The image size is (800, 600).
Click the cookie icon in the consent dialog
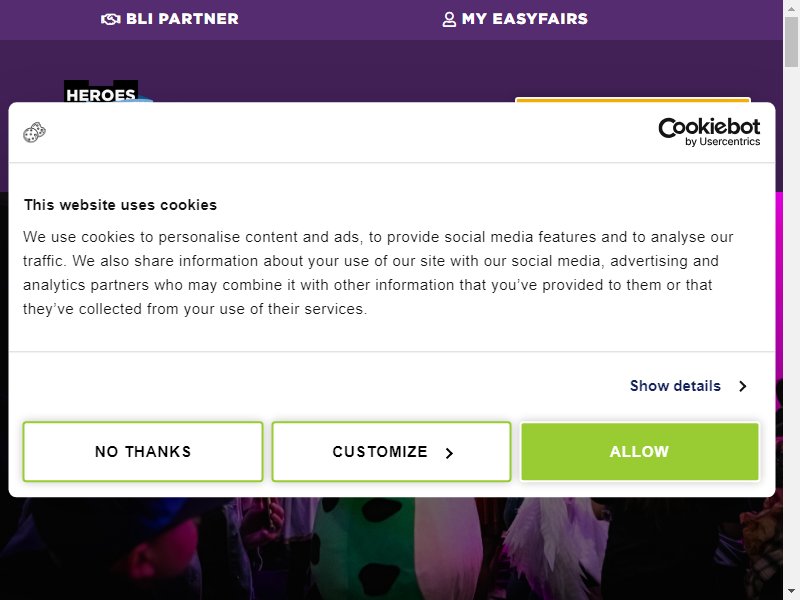point(34,133)
